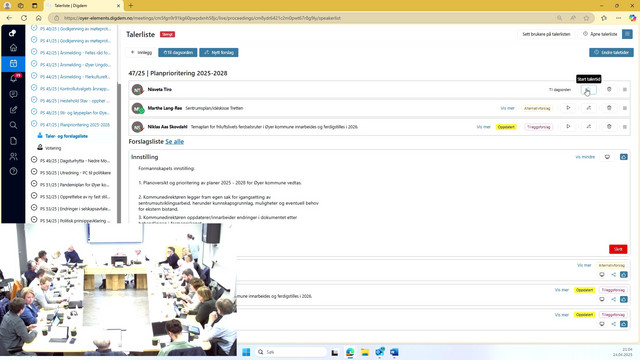Collapse Innstilling with Vis mindre
Screen dimensions: 640x360
click(585, 157)
